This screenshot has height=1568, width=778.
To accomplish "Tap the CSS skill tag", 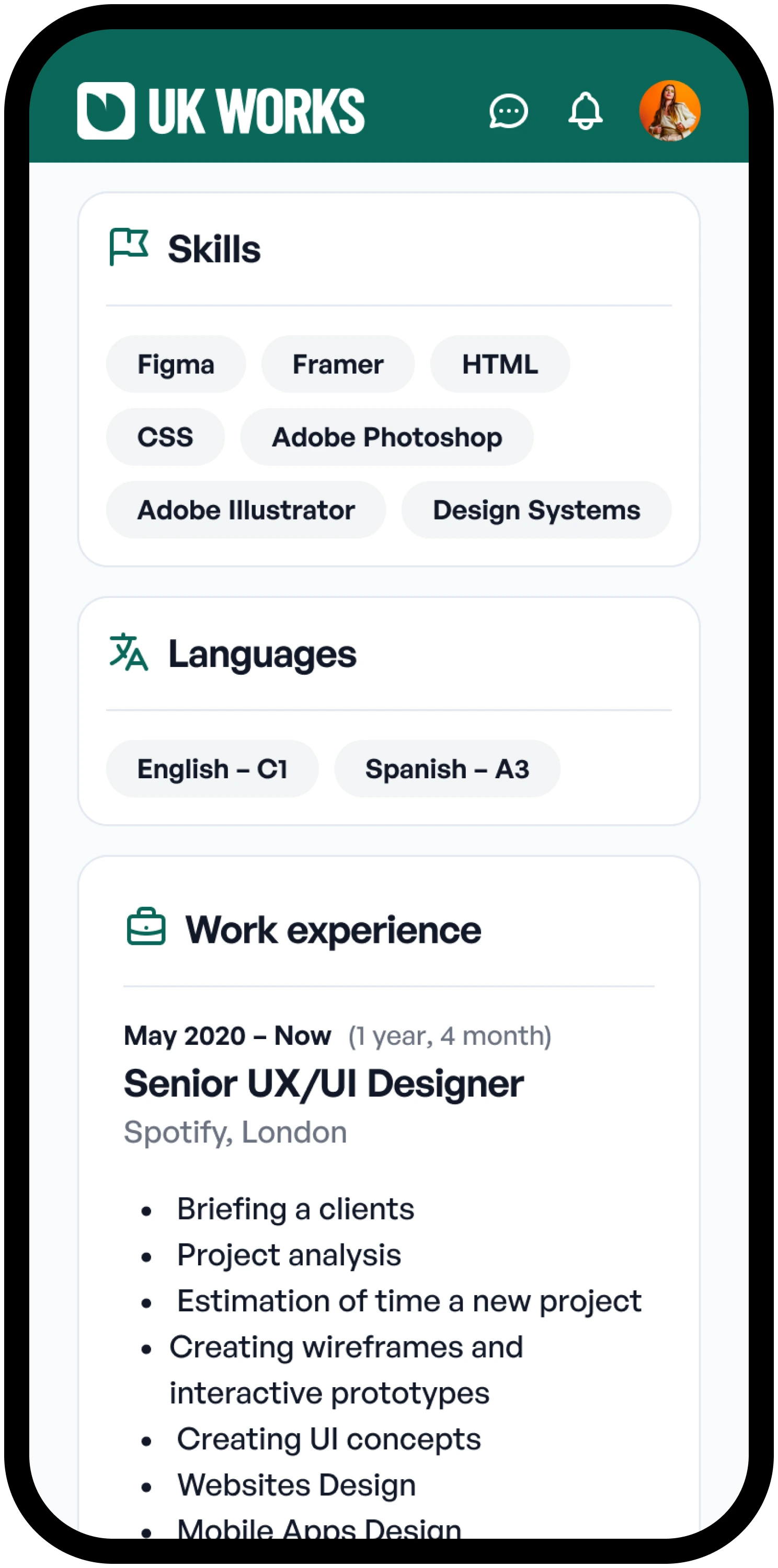I will tap(165, 437).
